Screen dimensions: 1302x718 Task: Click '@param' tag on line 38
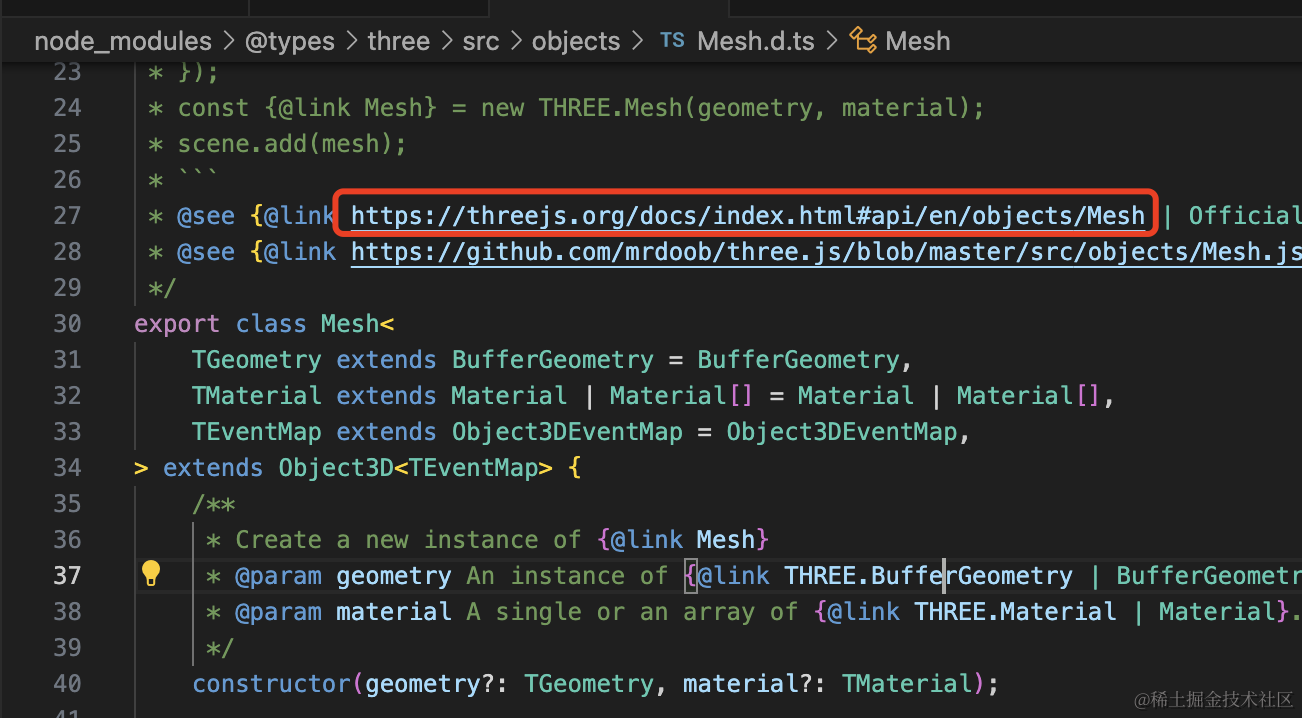(278, 612)
